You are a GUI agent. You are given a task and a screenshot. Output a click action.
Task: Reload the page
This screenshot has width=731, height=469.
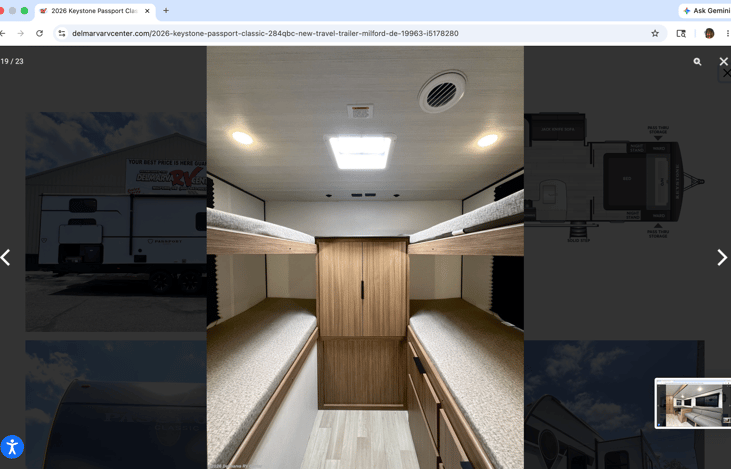point(40,34)
